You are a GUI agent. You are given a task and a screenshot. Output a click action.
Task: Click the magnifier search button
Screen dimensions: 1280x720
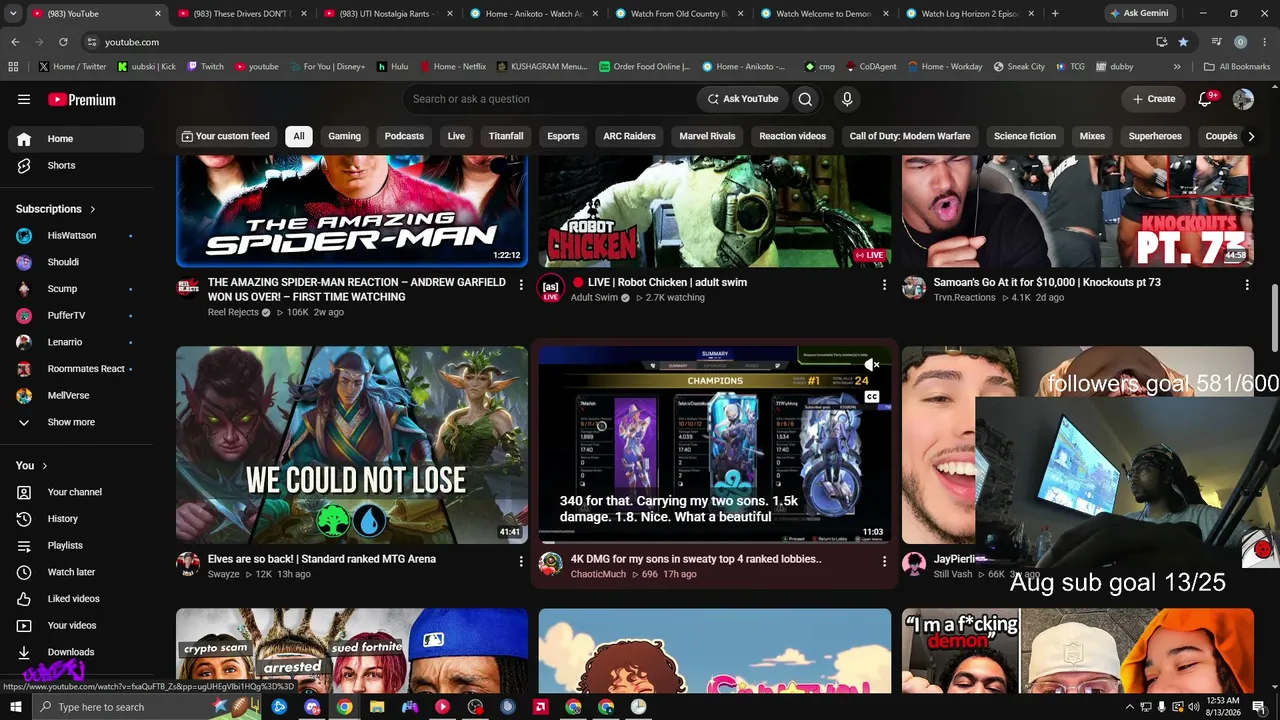(x=805, y=99)
